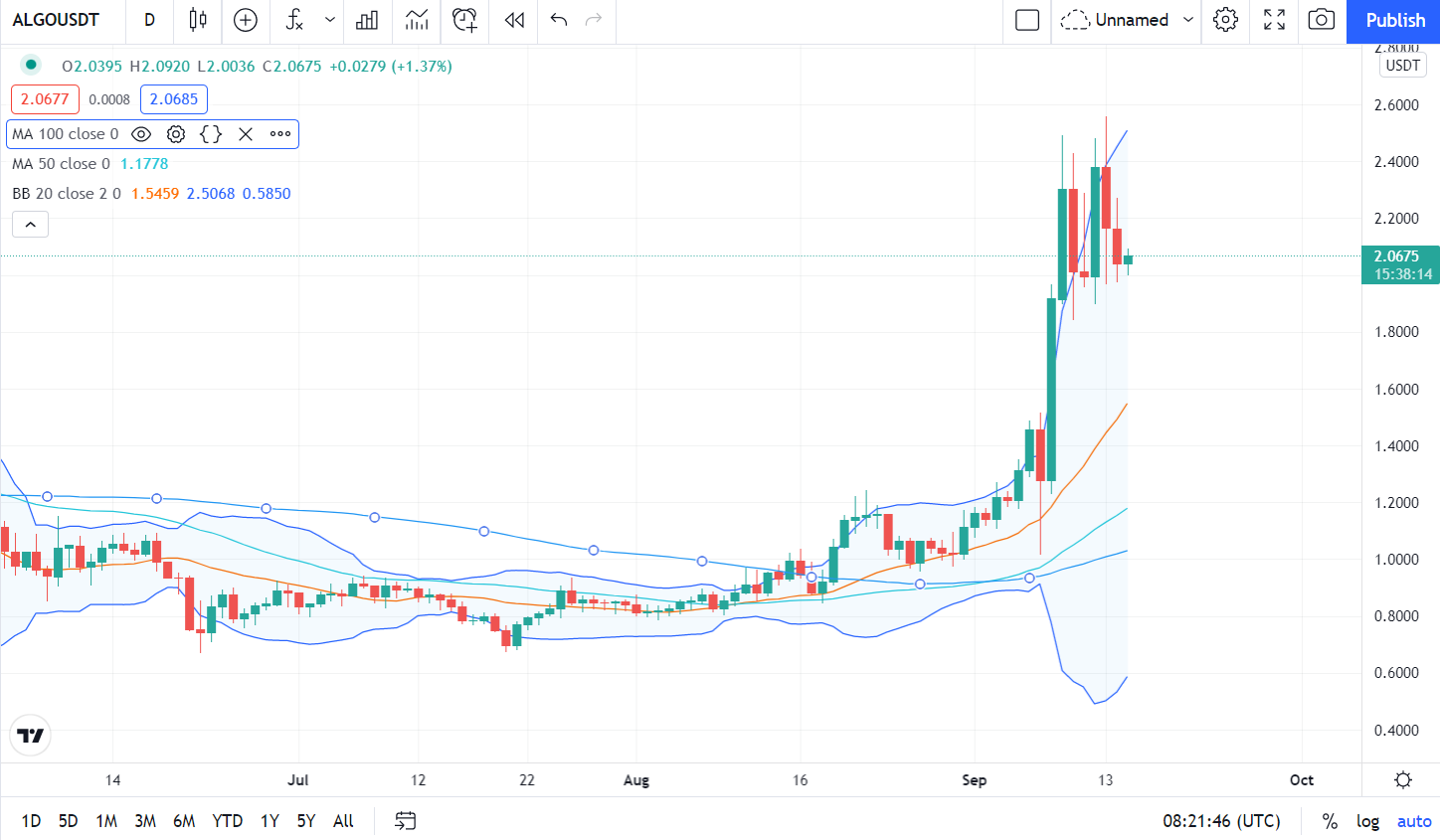
Task: Select the 5Y date range
Action: pyautogui.click(x=306, y=821)
